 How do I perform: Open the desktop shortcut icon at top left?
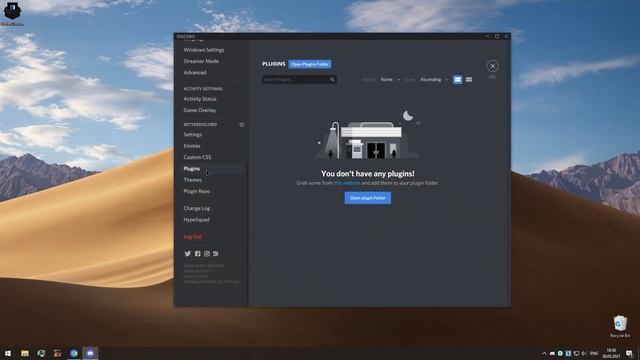(12, 13)
